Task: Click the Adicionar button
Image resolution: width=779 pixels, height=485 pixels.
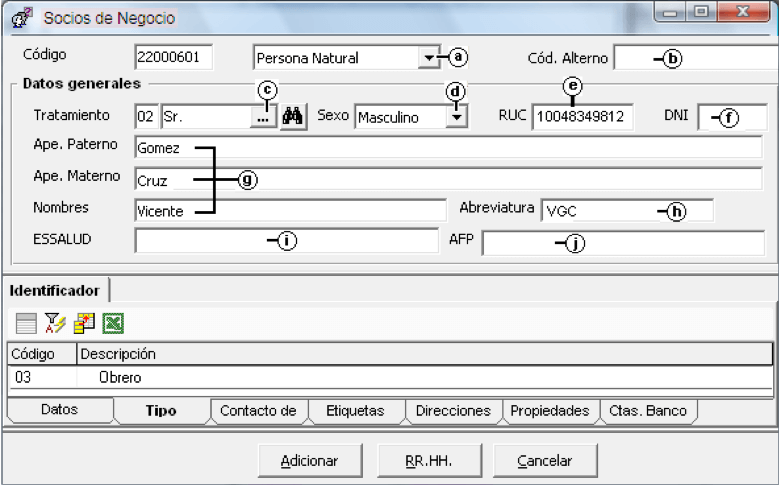Action: pyautogui.click(x=310, y=461)
